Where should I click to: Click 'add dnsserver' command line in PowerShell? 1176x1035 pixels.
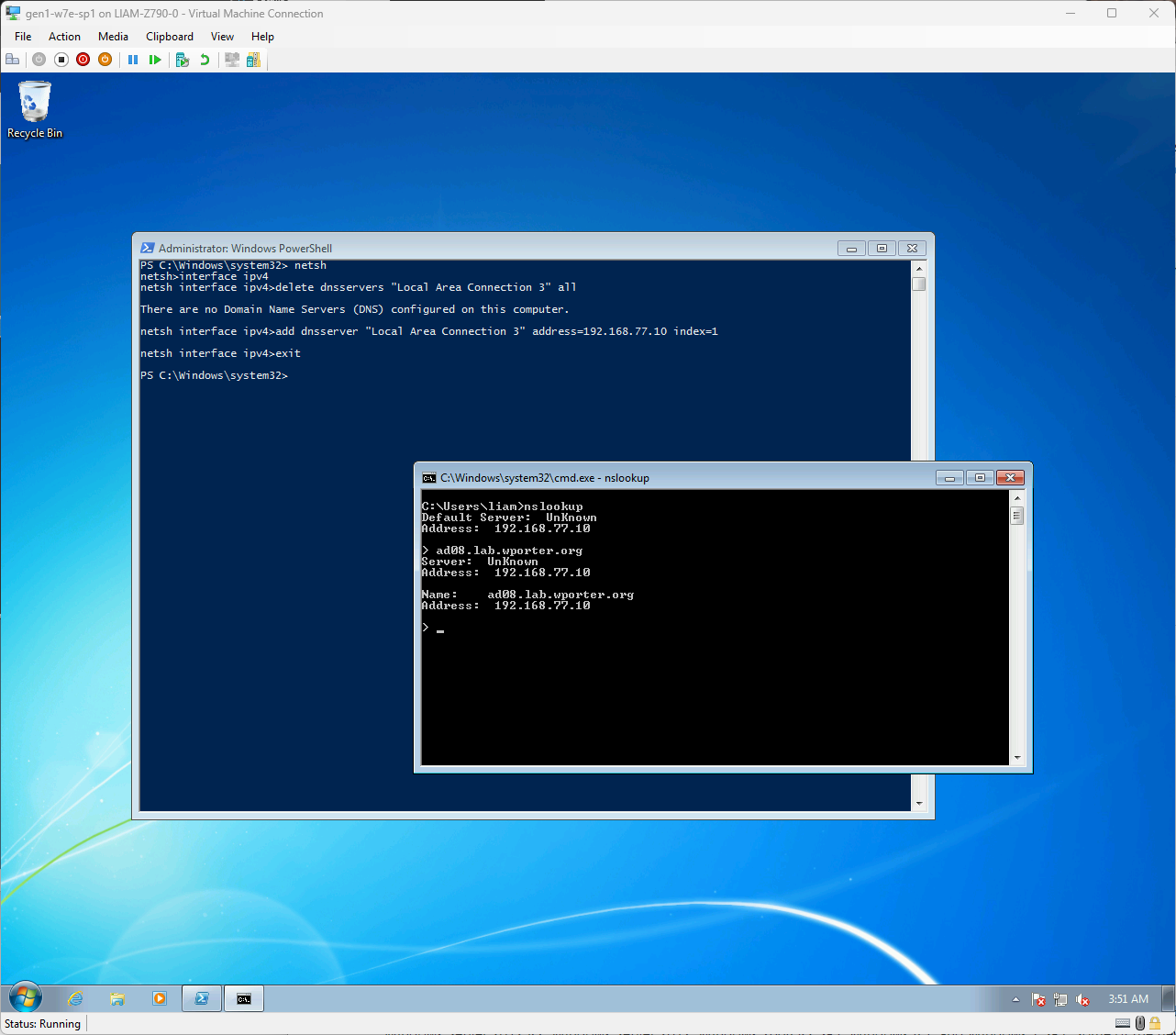coord(429,331)
